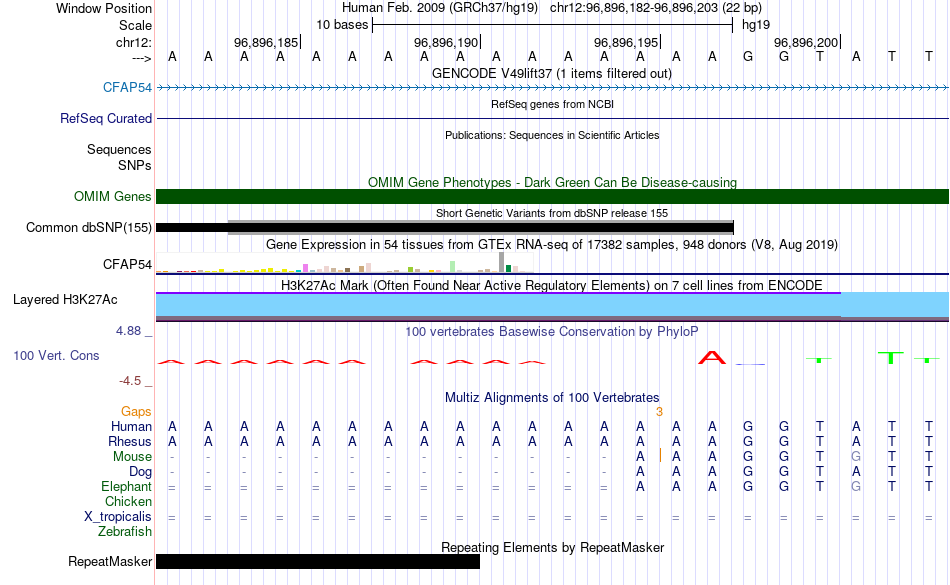Click the chr12: ruler label
The image size is (950, 585).
tap(133, 42)
